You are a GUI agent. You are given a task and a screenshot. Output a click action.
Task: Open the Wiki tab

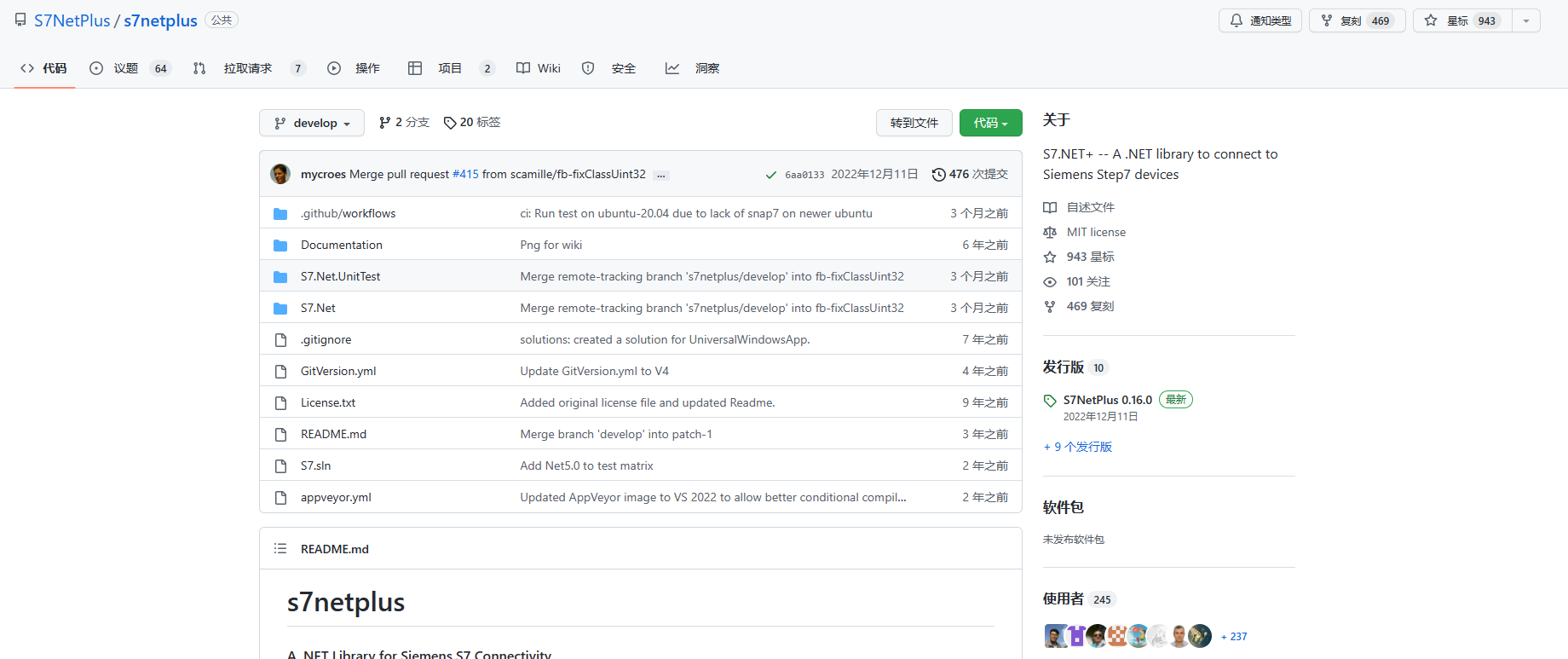pos(539,68)
